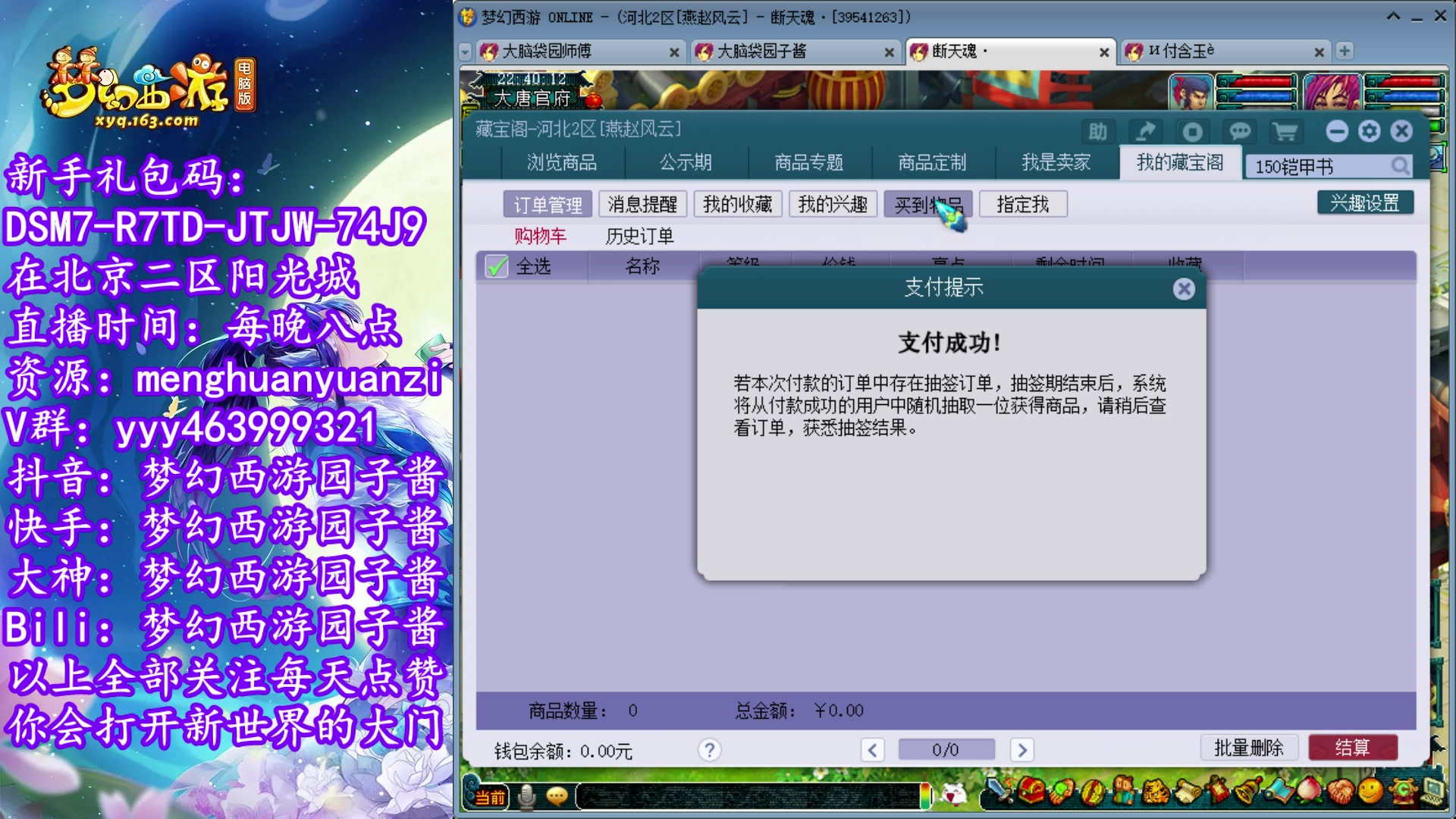Click the red banner flag icon in toolbar
The height and width of the screenshot is (819, 1456).
click(x=1219, y=791)
